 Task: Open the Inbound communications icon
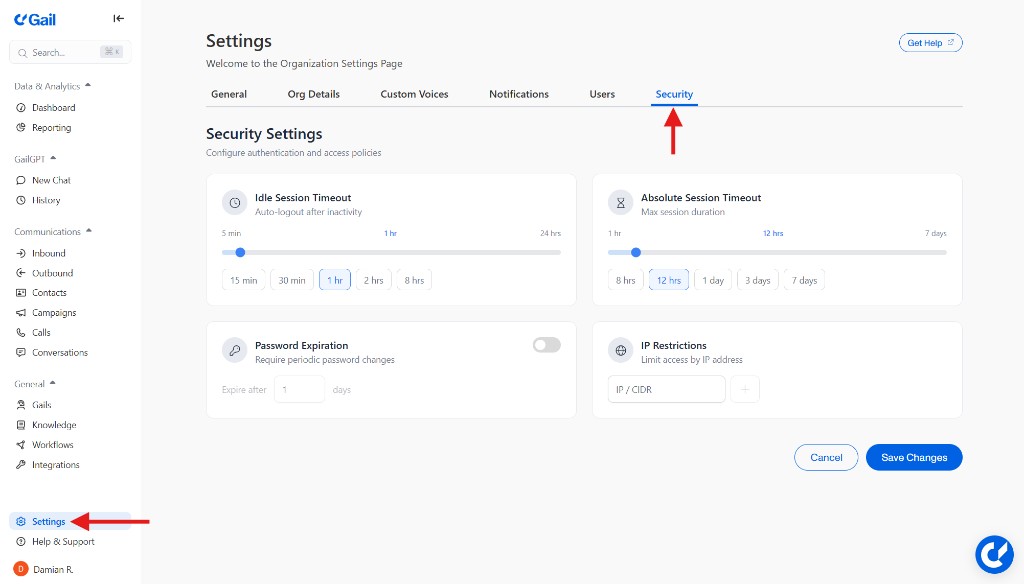[x=22, y=252]
